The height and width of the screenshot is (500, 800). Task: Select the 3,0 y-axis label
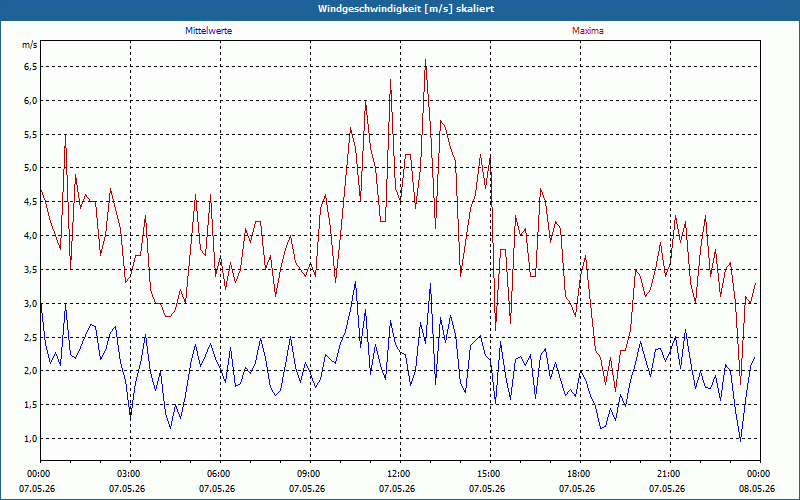coord(32,304)
